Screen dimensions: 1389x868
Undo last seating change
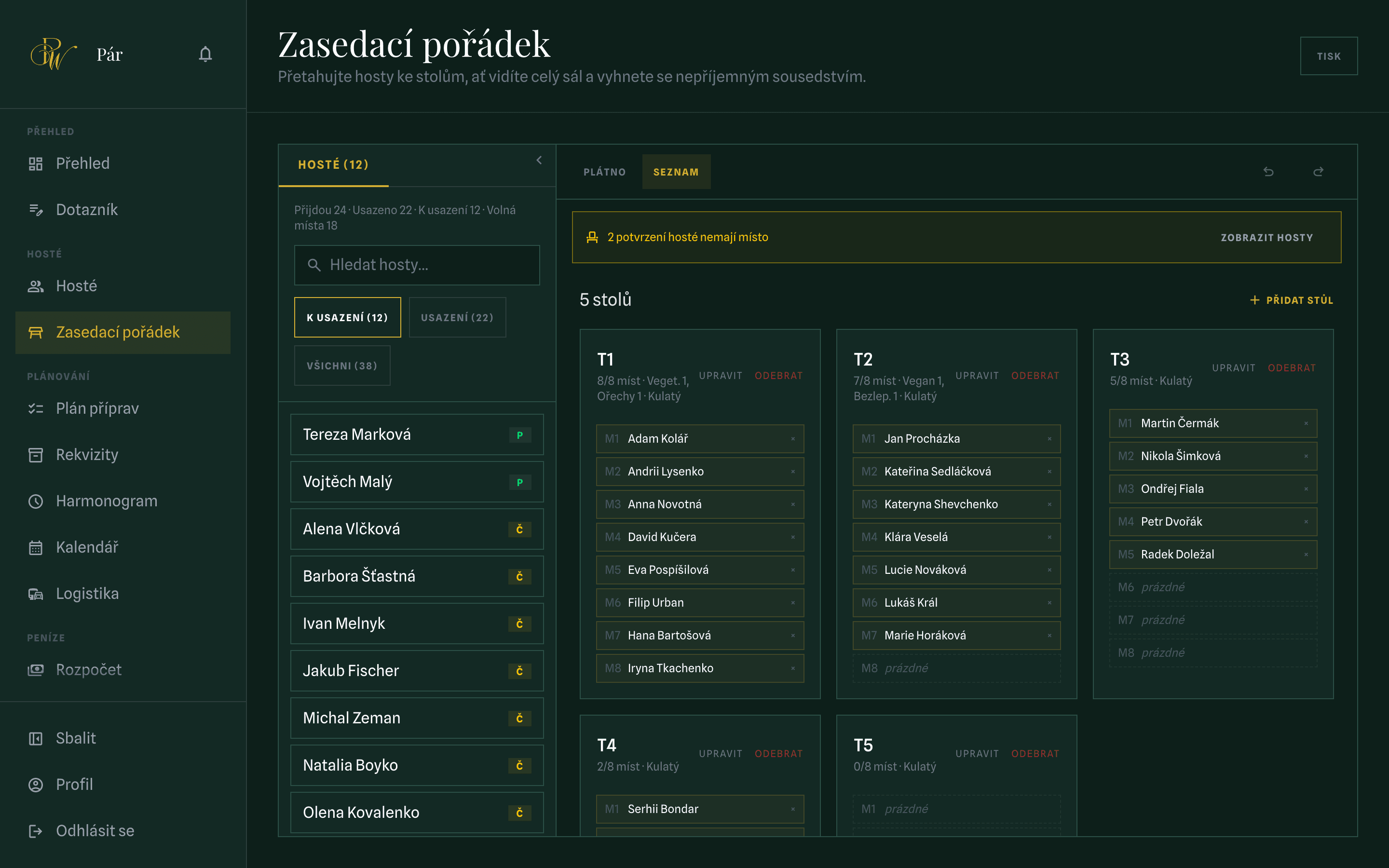pos(1268,172)
